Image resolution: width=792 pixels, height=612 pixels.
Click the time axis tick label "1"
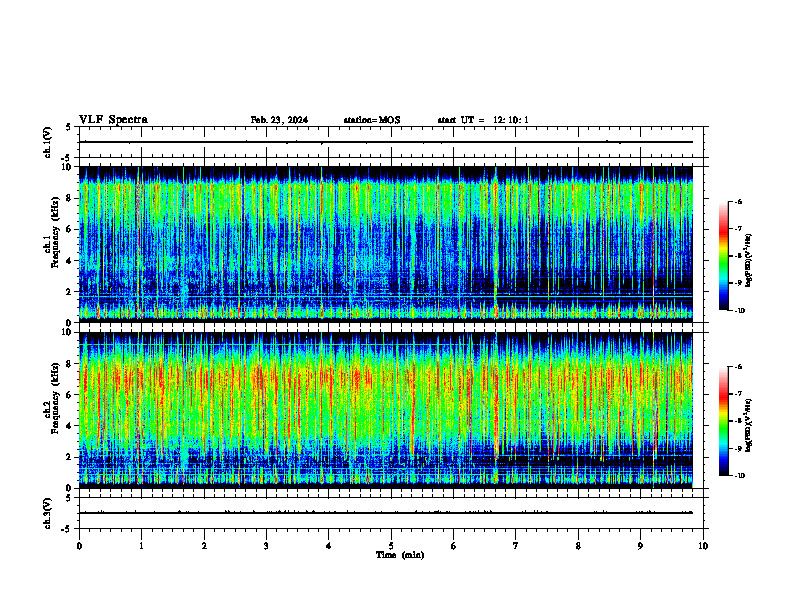[x=141, y=546]
